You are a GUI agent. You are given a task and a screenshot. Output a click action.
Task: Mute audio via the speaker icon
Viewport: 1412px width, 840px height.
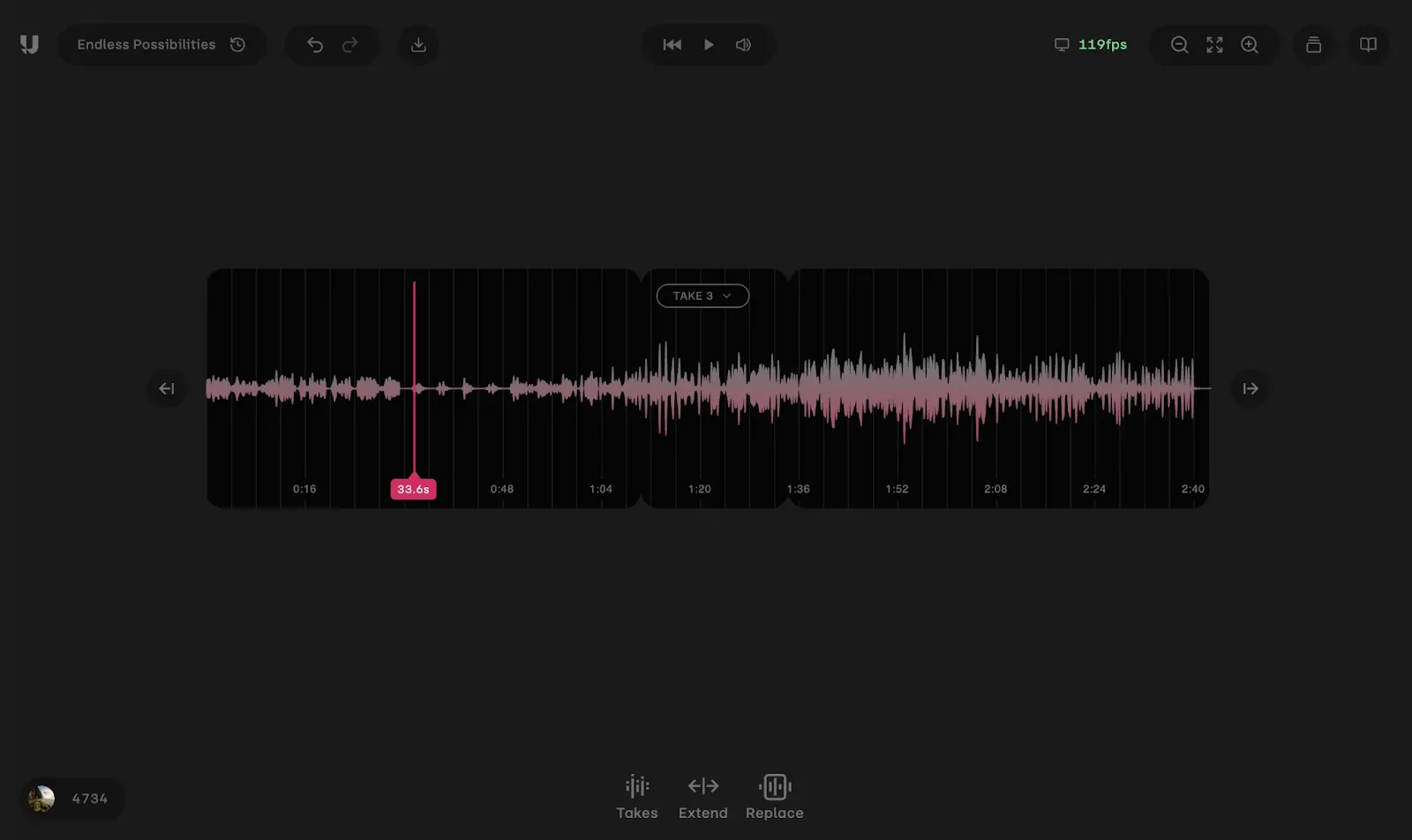coord(742,44)
